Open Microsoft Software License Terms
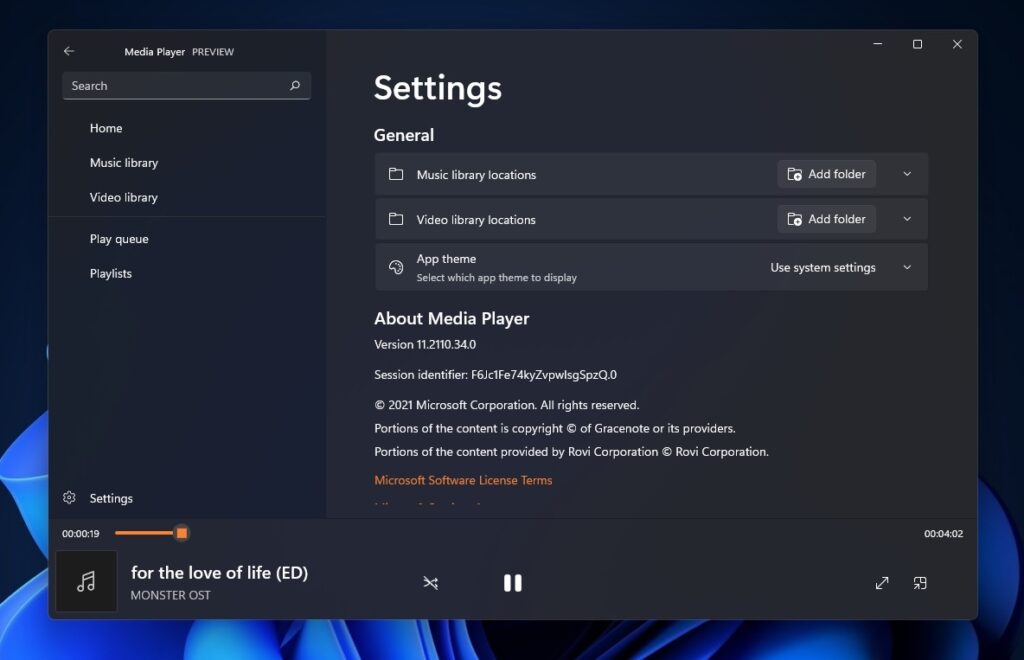Image resolution: width=1024 pixels, height=660 pixels. pyautogui.click(x=463, y=479)
